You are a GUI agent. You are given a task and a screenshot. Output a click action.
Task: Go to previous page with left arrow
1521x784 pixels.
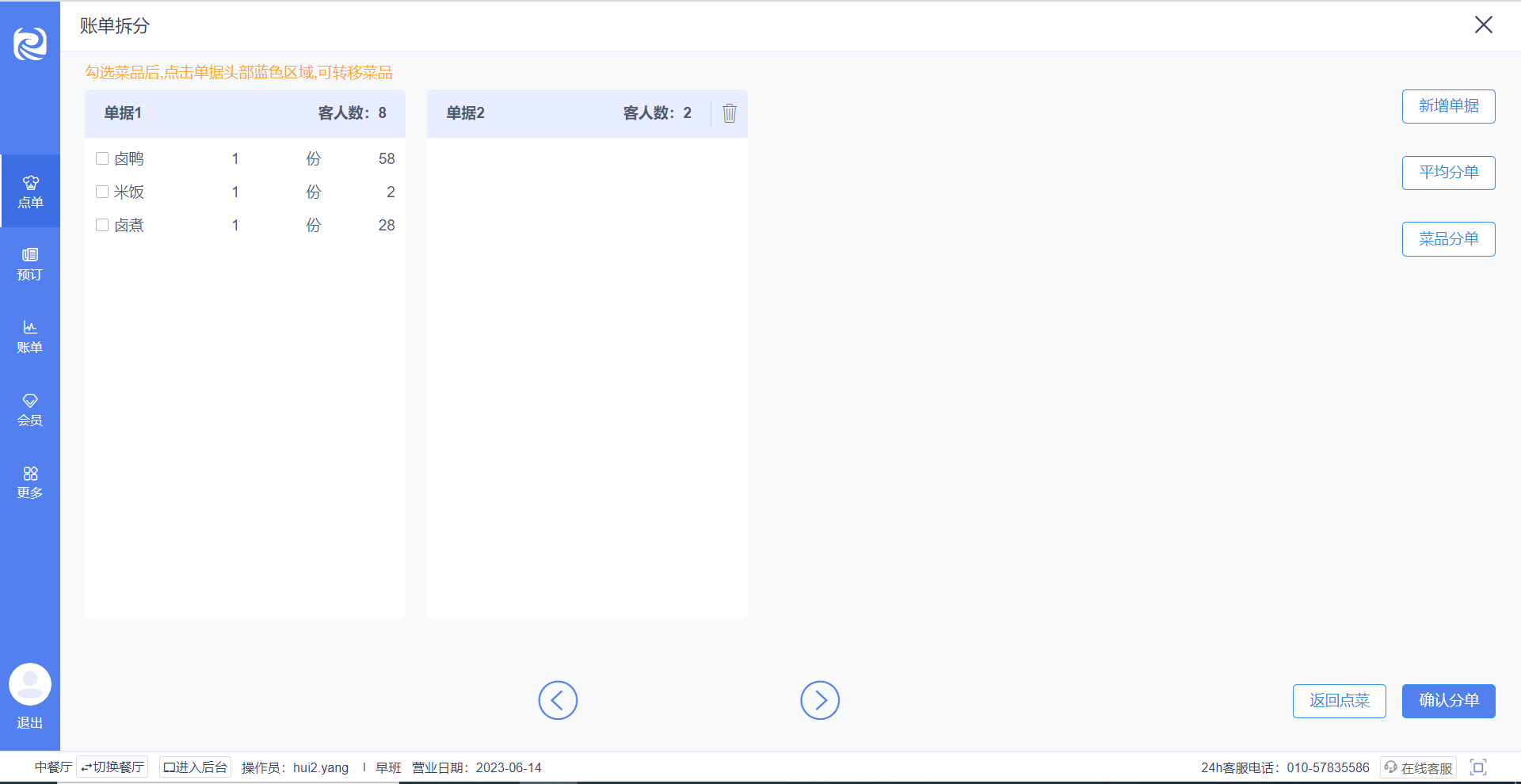point(558,700)
